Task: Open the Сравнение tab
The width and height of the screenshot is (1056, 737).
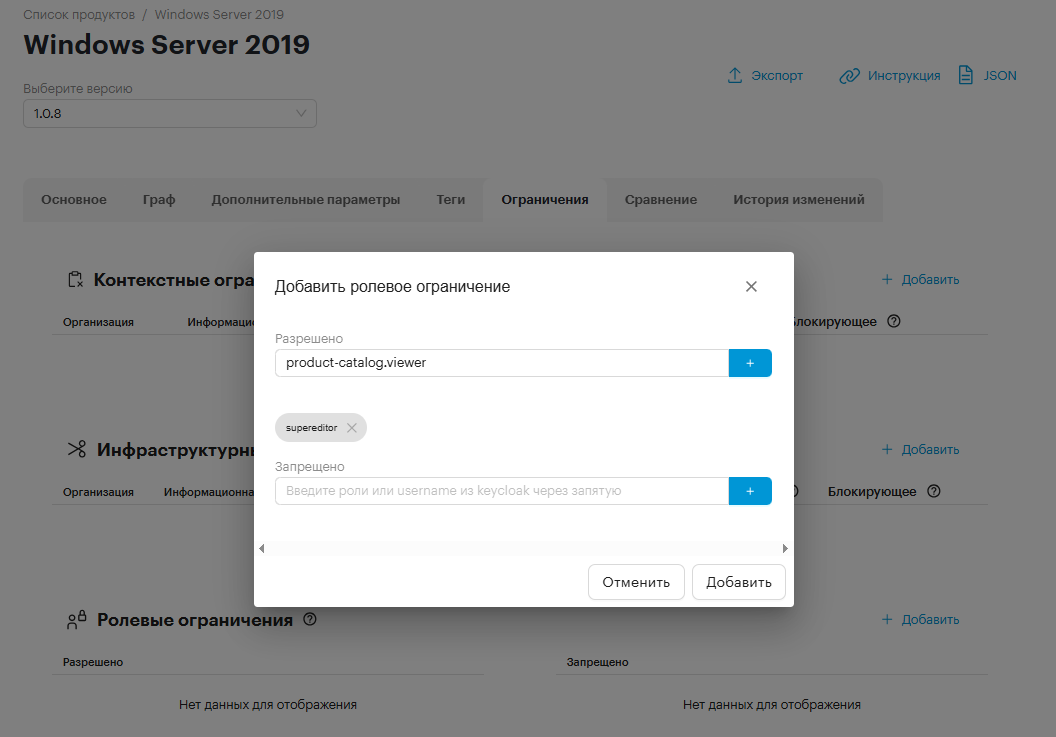Action: (x=661, y=199)
